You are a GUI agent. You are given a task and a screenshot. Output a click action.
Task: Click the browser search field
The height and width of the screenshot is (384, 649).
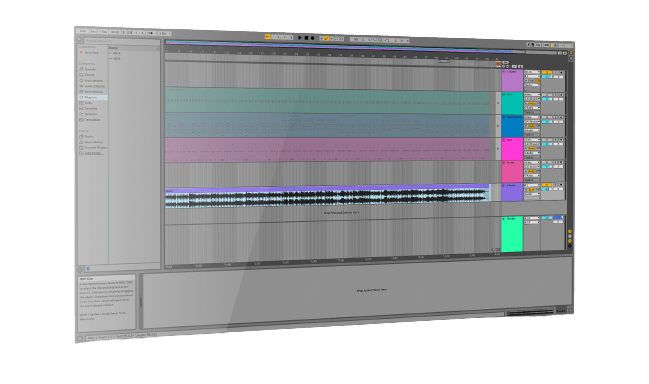[x=121, y=41]
